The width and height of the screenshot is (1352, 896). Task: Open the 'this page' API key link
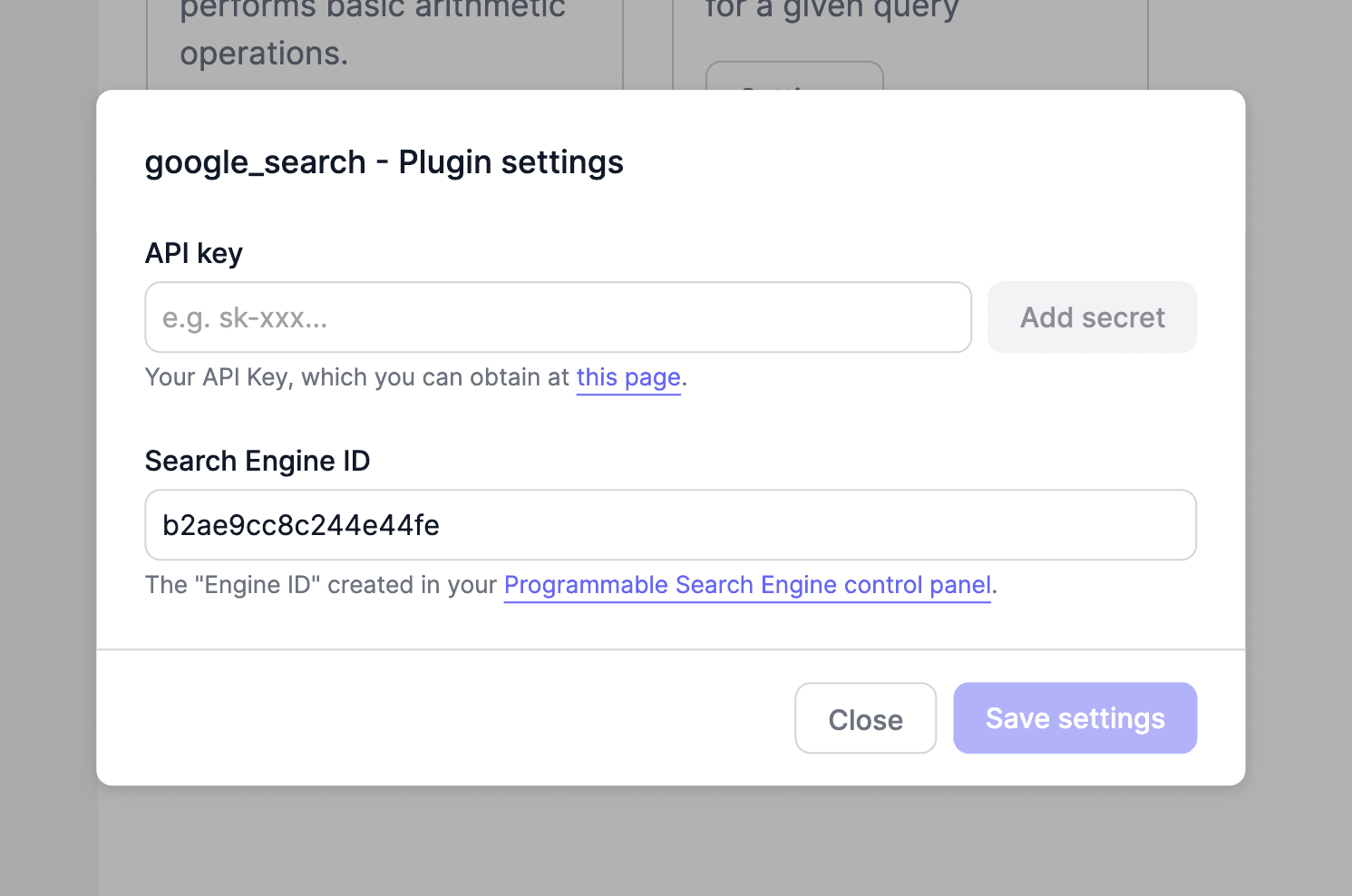point(628,377)
